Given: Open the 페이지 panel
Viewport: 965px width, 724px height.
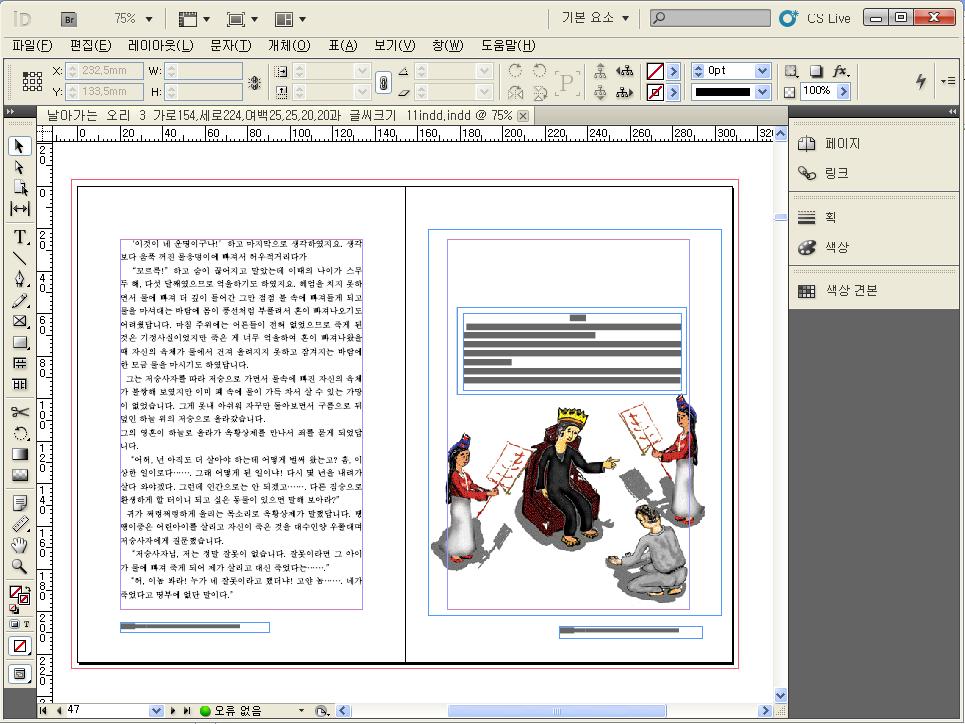Looking at the screenshot, I should 842,144.
